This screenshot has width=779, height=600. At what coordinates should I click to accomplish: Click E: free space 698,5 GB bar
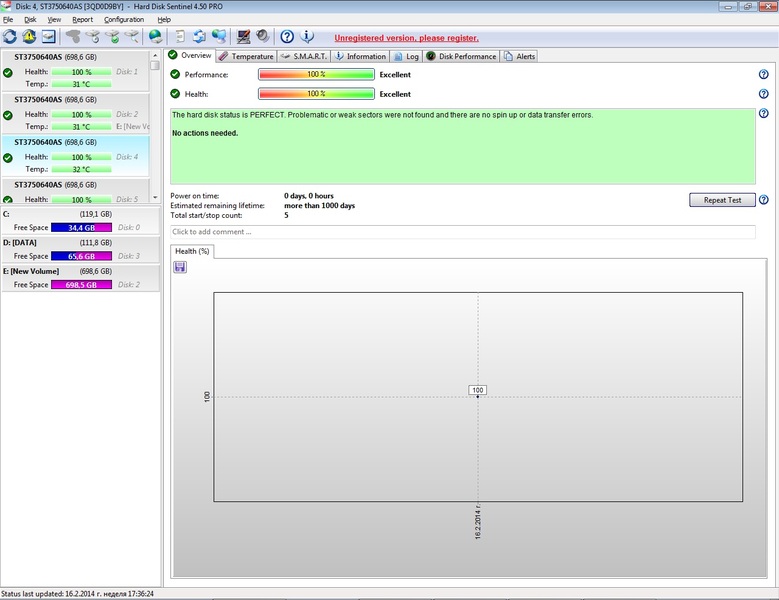[x=81, y=285]
